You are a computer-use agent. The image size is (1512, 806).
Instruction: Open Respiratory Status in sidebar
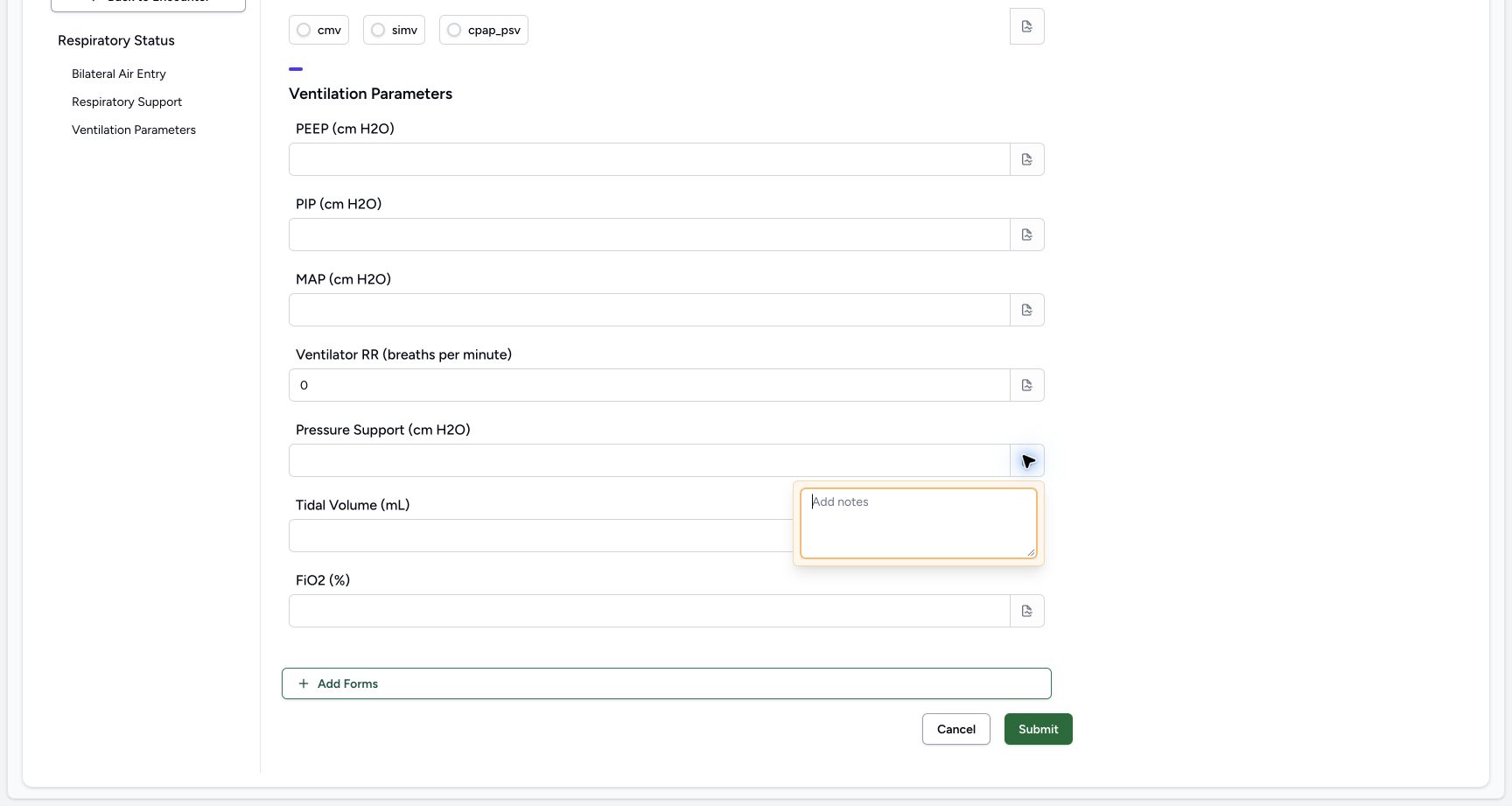[116, 40]
